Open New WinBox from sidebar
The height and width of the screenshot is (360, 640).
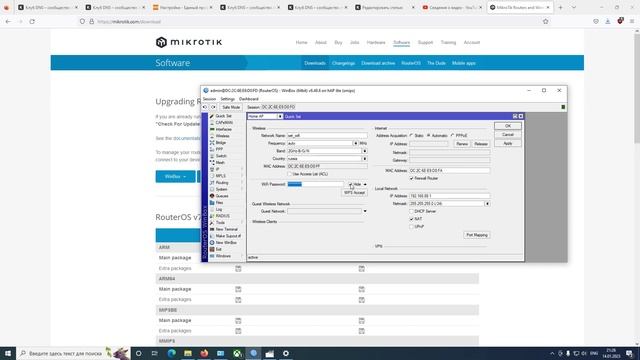[x=226, y=242]
